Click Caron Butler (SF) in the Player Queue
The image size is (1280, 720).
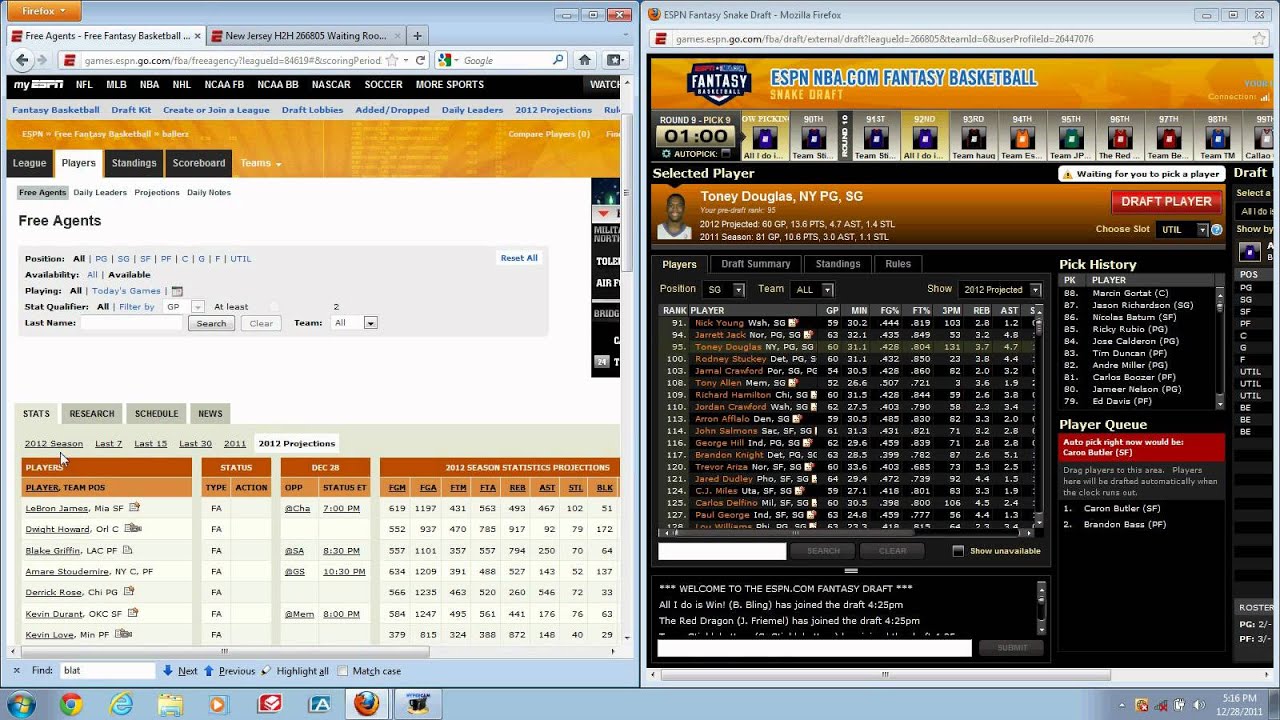(1122, 509)
